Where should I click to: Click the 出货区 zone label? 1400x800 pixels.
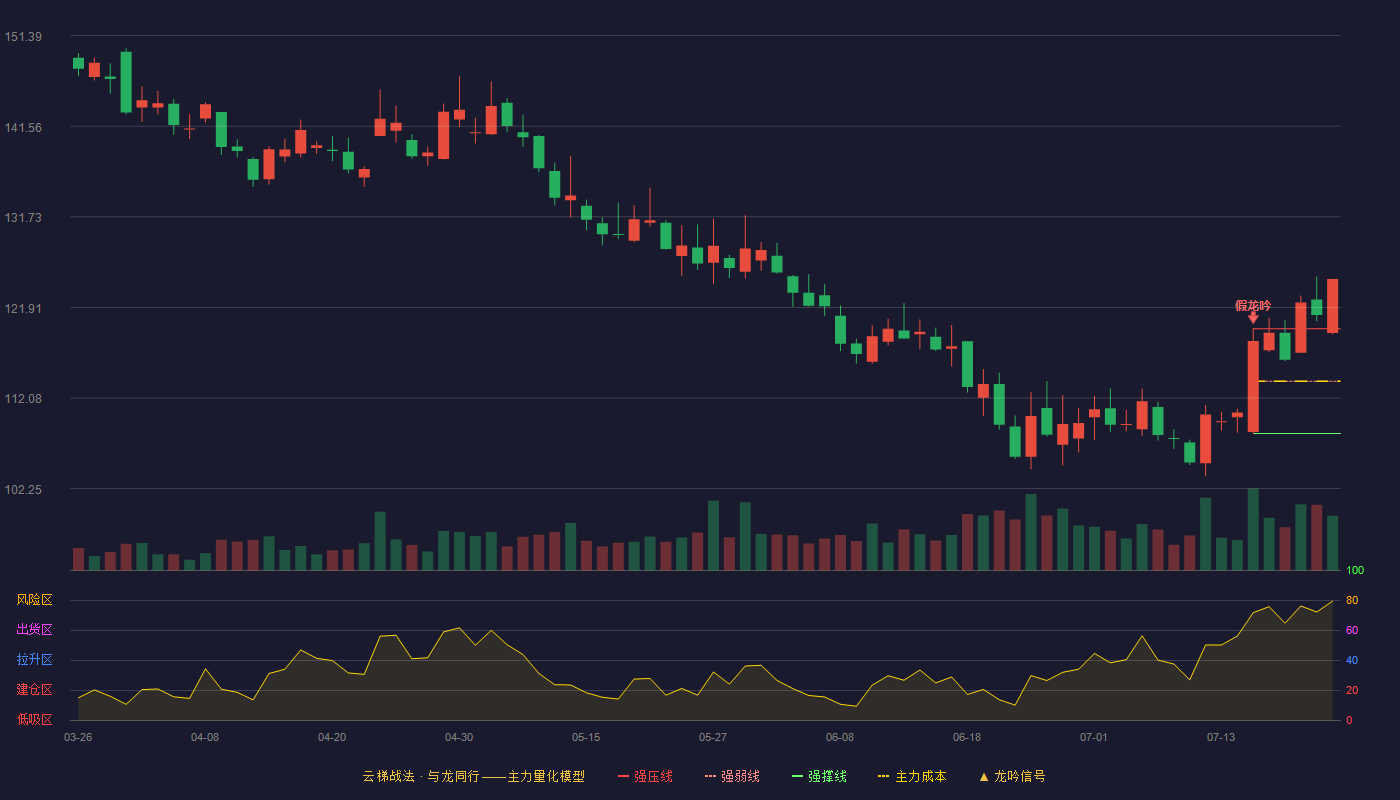(34, 630)
